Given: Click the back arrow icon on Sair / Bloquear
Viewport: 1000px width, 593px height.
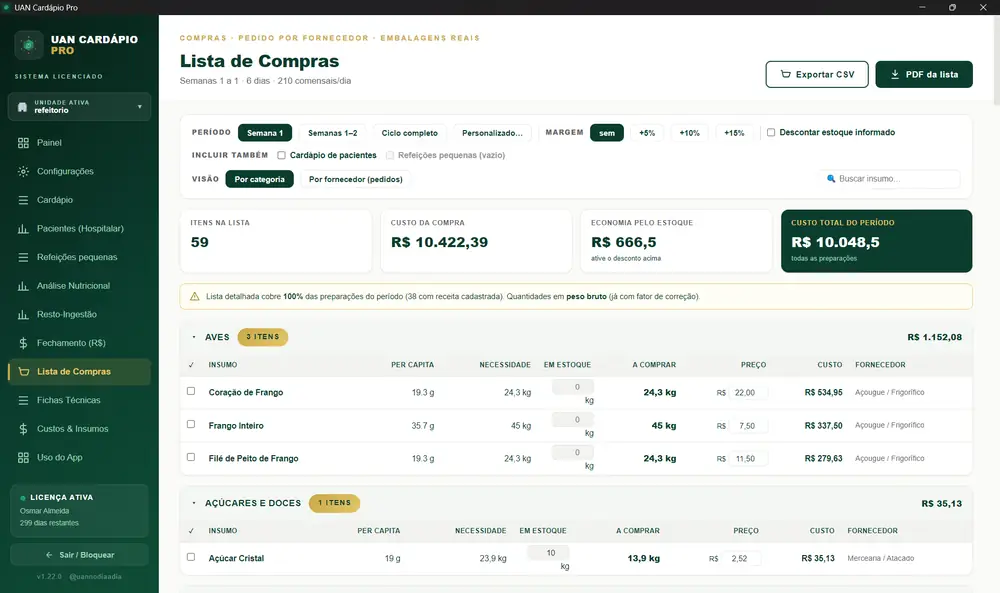Looking at the screenshot, I should pos(49,555).
